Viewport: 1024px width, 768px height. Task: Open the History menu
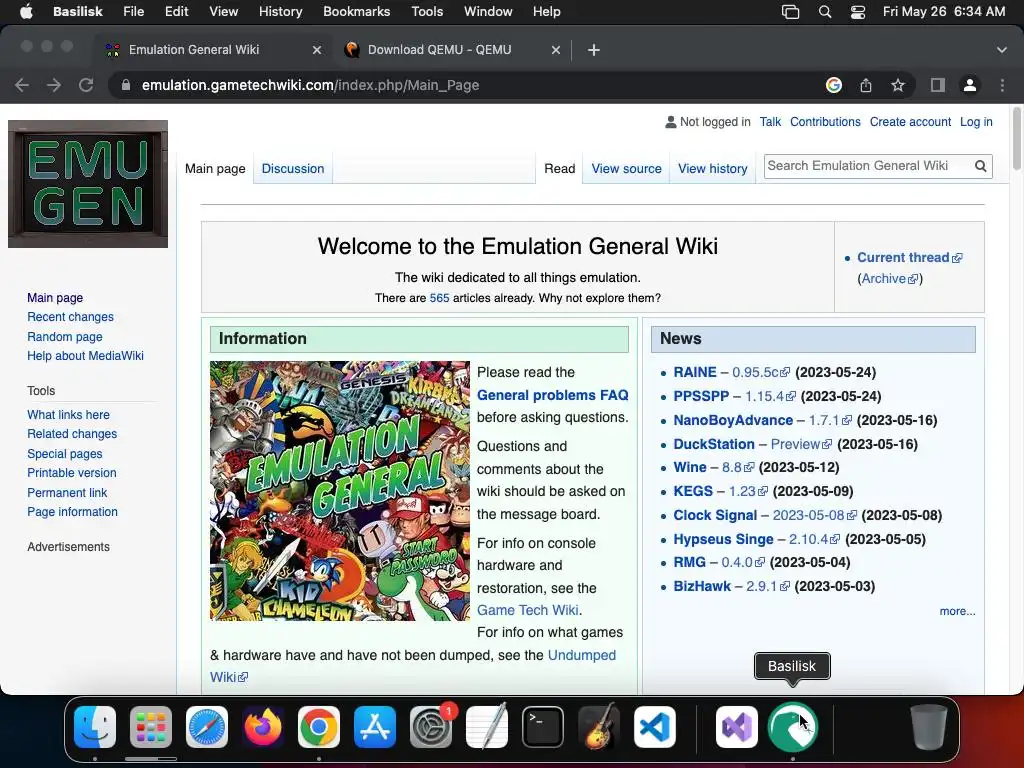[x=280, y=12]
